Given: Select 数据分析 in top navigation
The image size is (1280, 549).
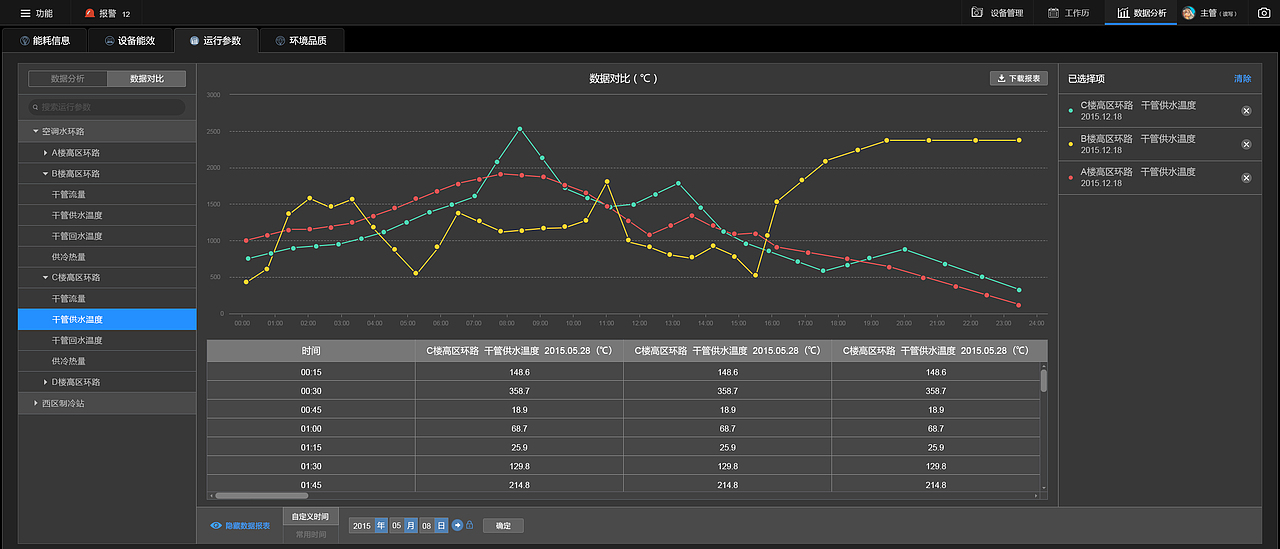Looking at the screenshot, I should [1141, 13].
